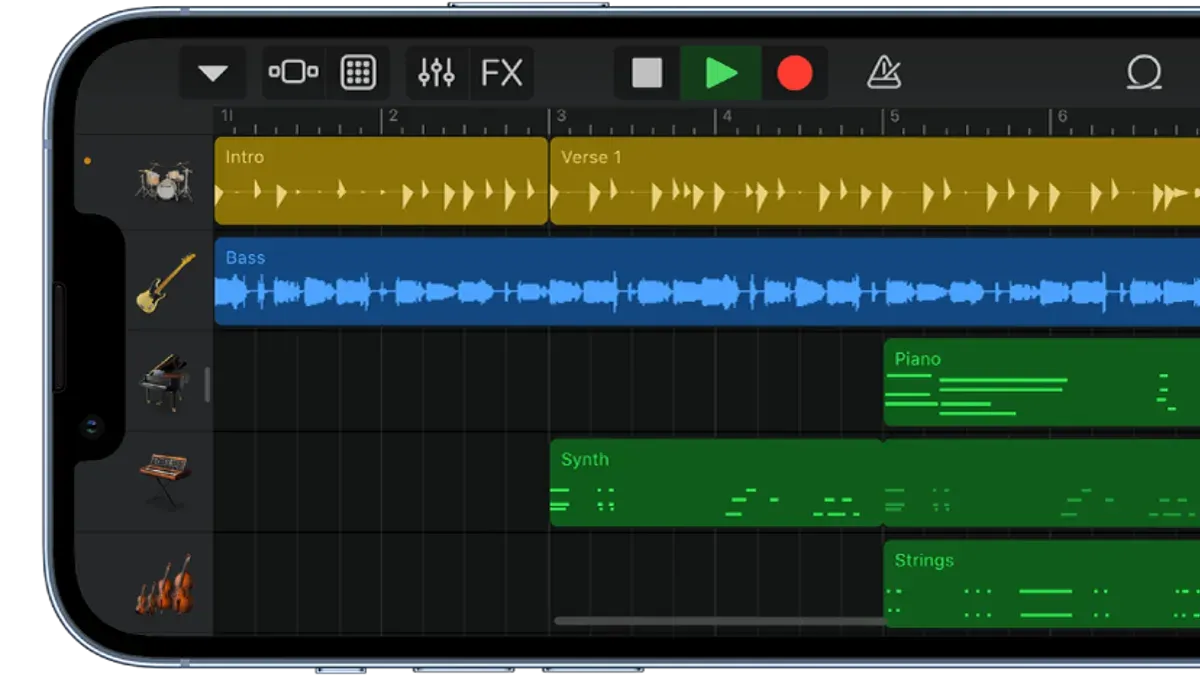Screen dimensions: 1200x675
Task: Select the grand piano track icon
Action: coord(164,382)
